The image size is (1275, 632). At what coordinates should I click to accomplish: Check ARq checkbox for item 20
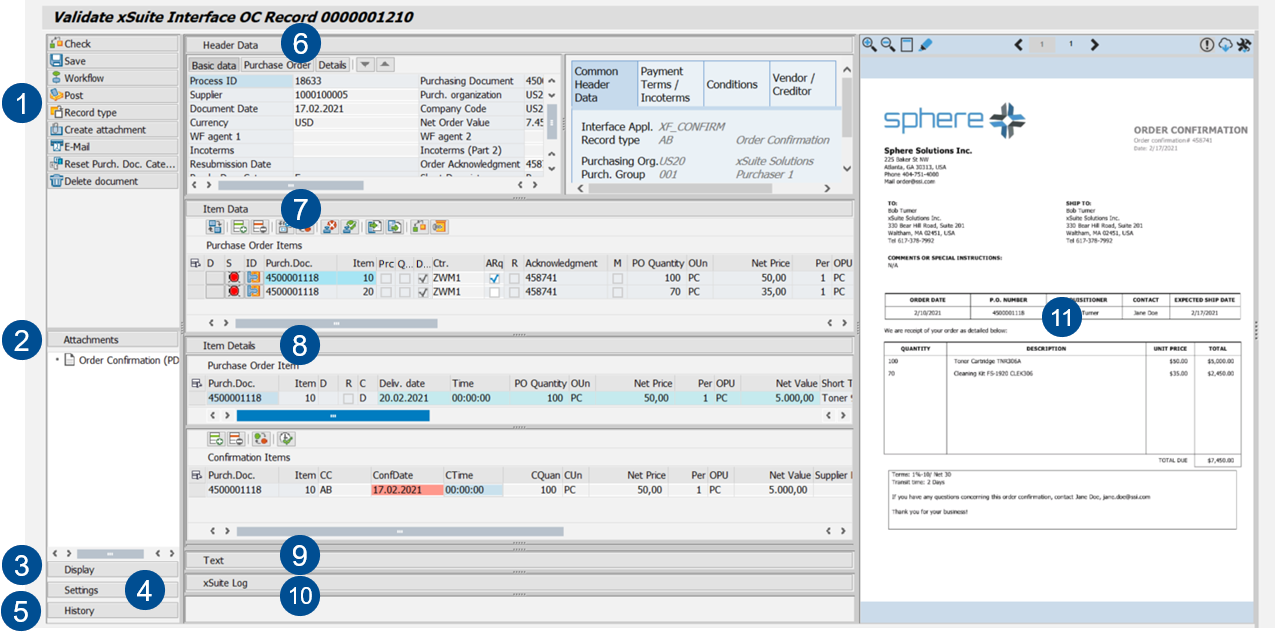494,292
